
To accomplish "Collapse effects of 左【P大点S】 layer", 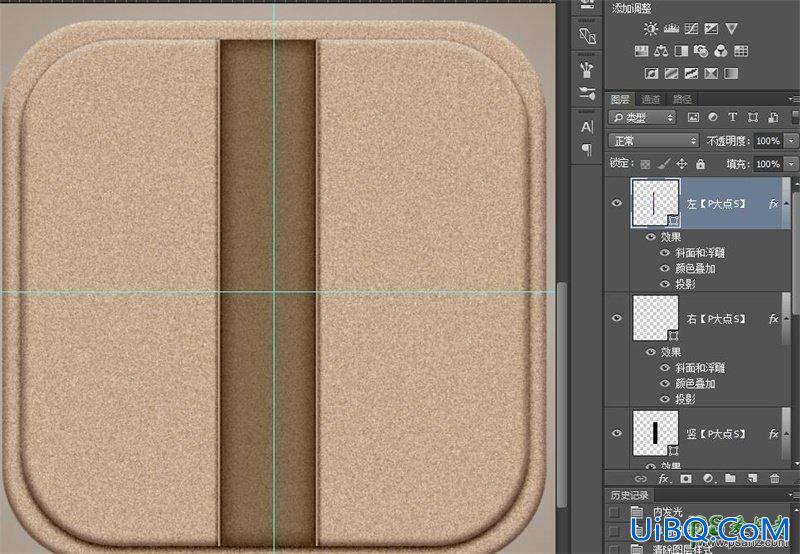I will pos(786,204).
